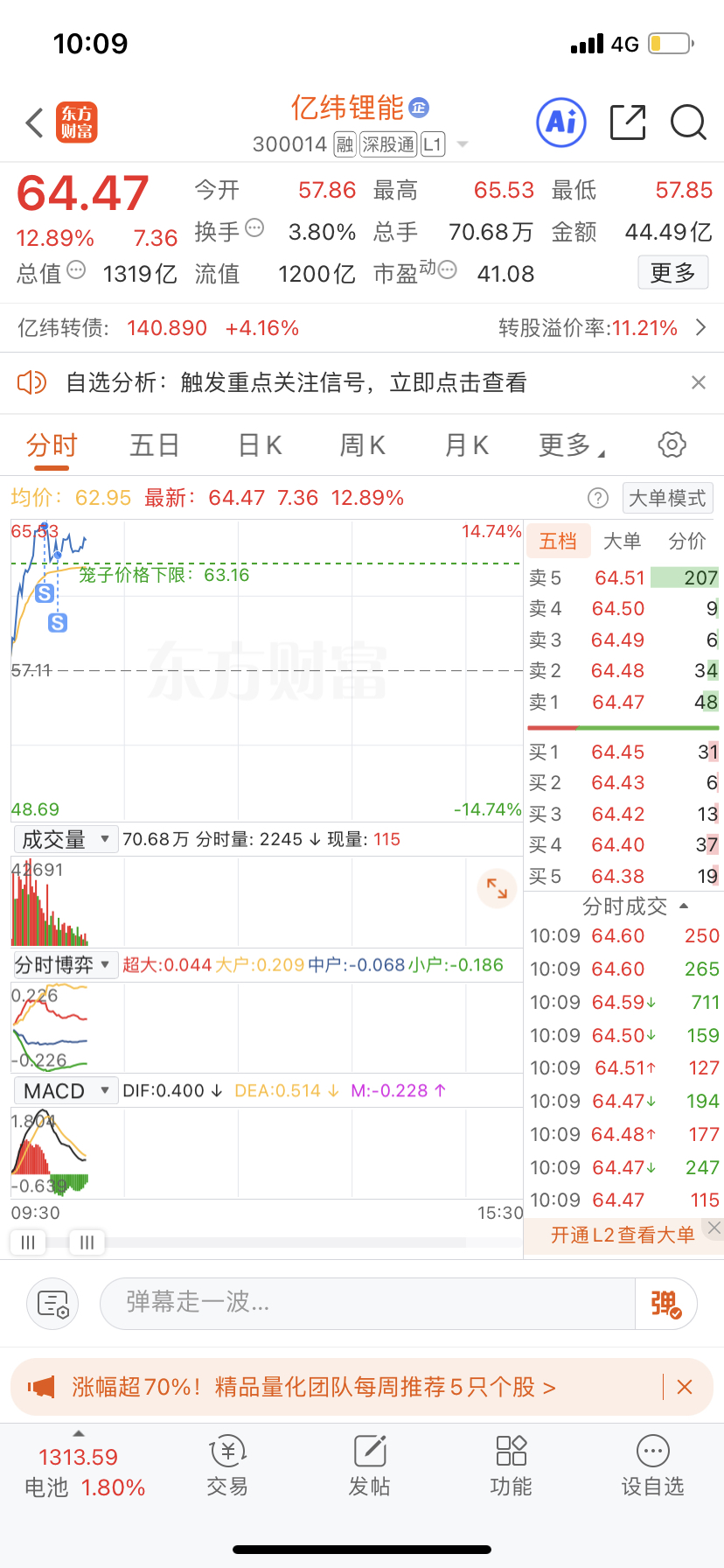This screenshot has width=724, height=1568.
Task: Tap the back arrow icon
Action: click(35, 123)
